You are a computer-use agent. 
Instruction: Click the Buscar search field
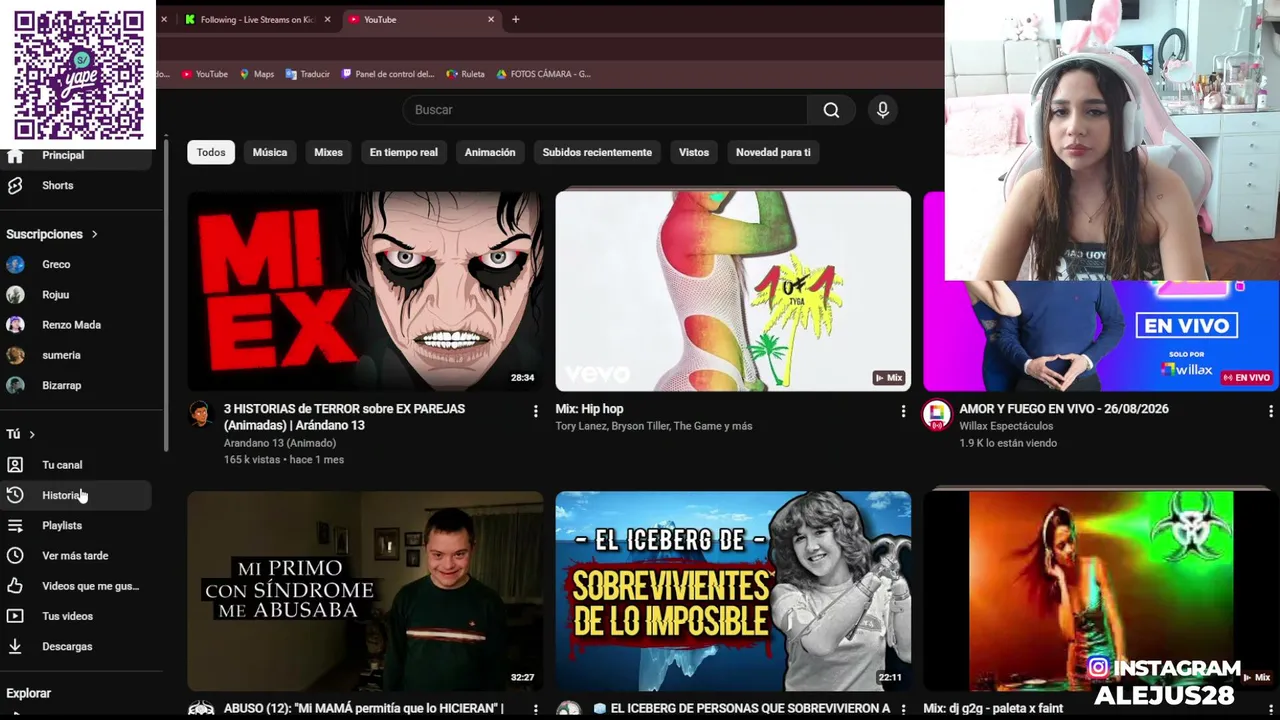click(x=605, y=110)
